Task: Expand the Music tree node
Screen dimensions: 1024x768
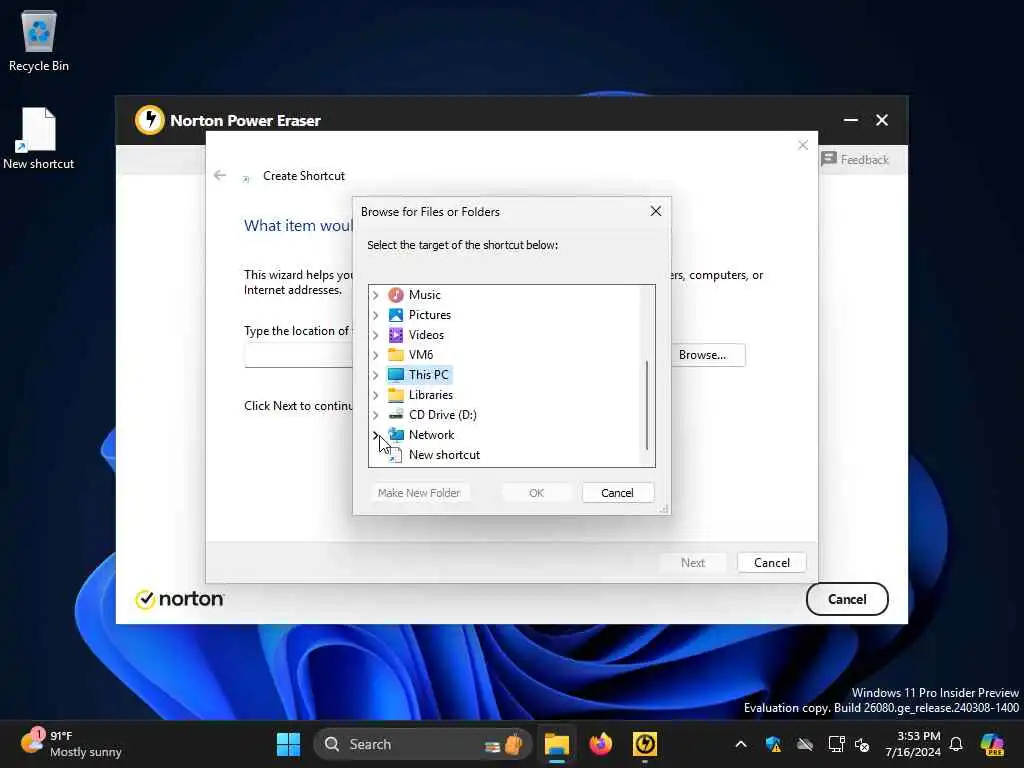Action: tap(376, 295)
